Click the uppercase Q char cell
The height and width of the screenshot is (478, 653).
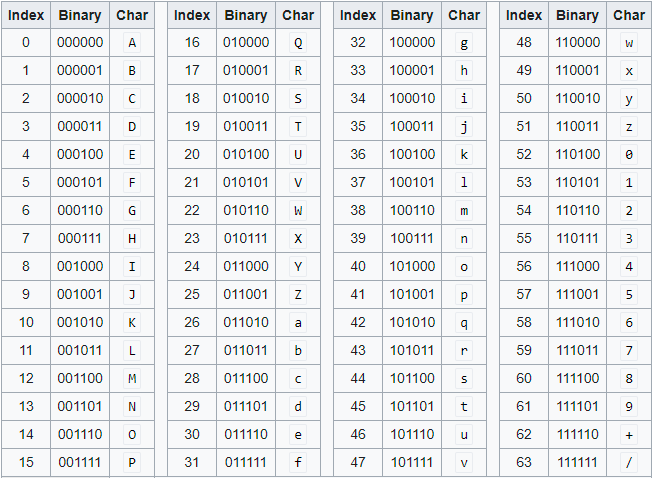pyautogui.click(x=298, y=42)
